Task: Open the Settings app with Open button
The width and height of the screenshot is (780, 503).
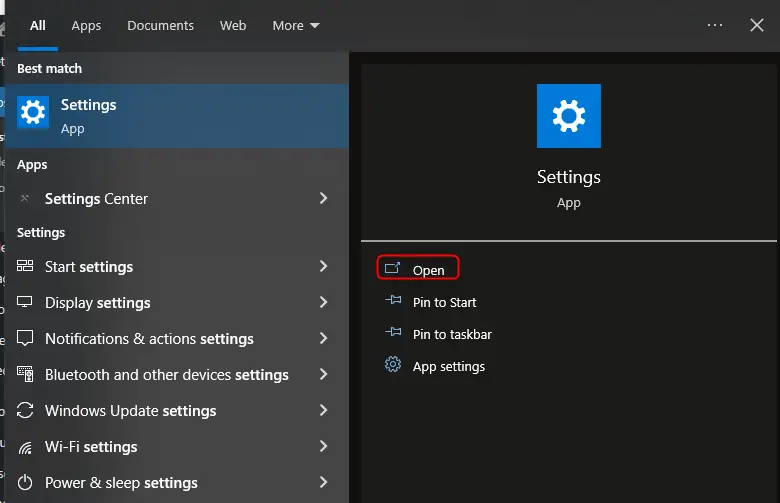Action: click(x=418, y=270)
